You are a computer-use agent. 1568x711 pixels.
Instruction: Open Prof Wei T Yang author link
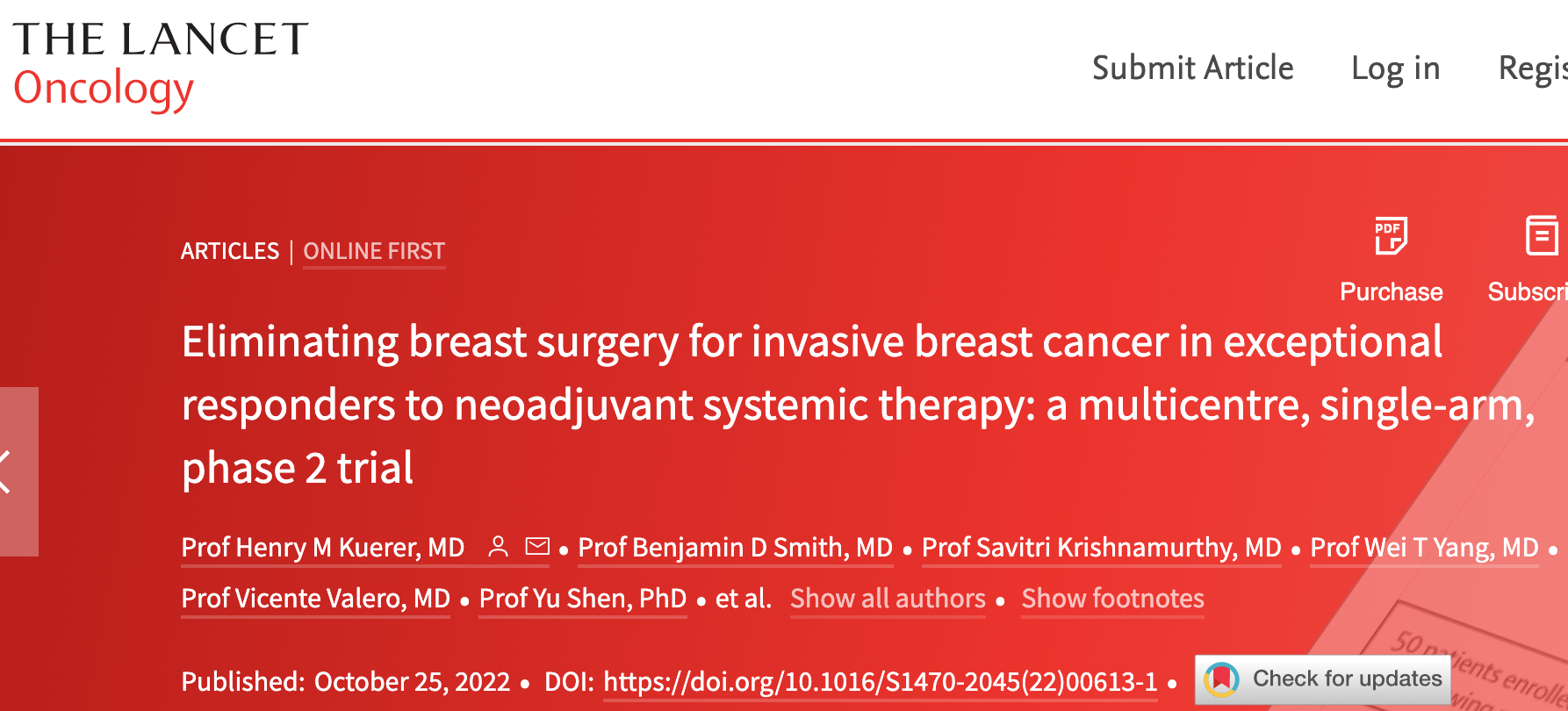1424,548
